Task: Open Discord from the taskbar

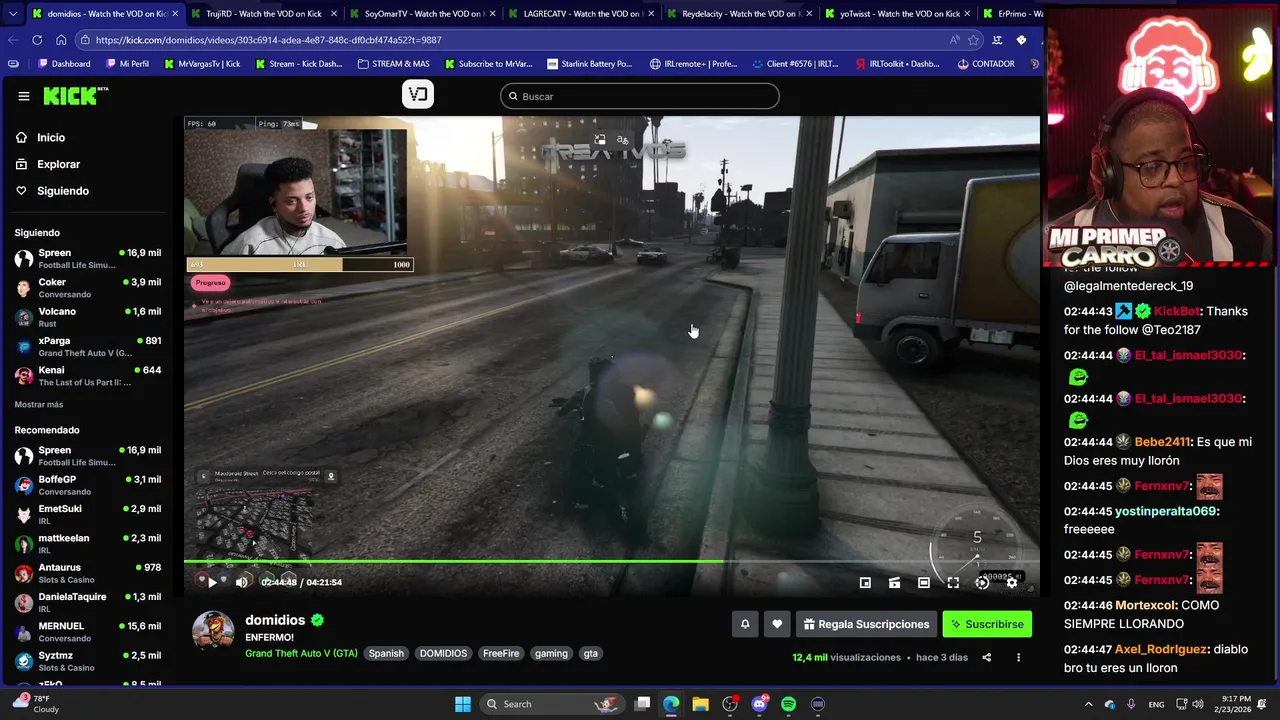Action: pos(759,704)
